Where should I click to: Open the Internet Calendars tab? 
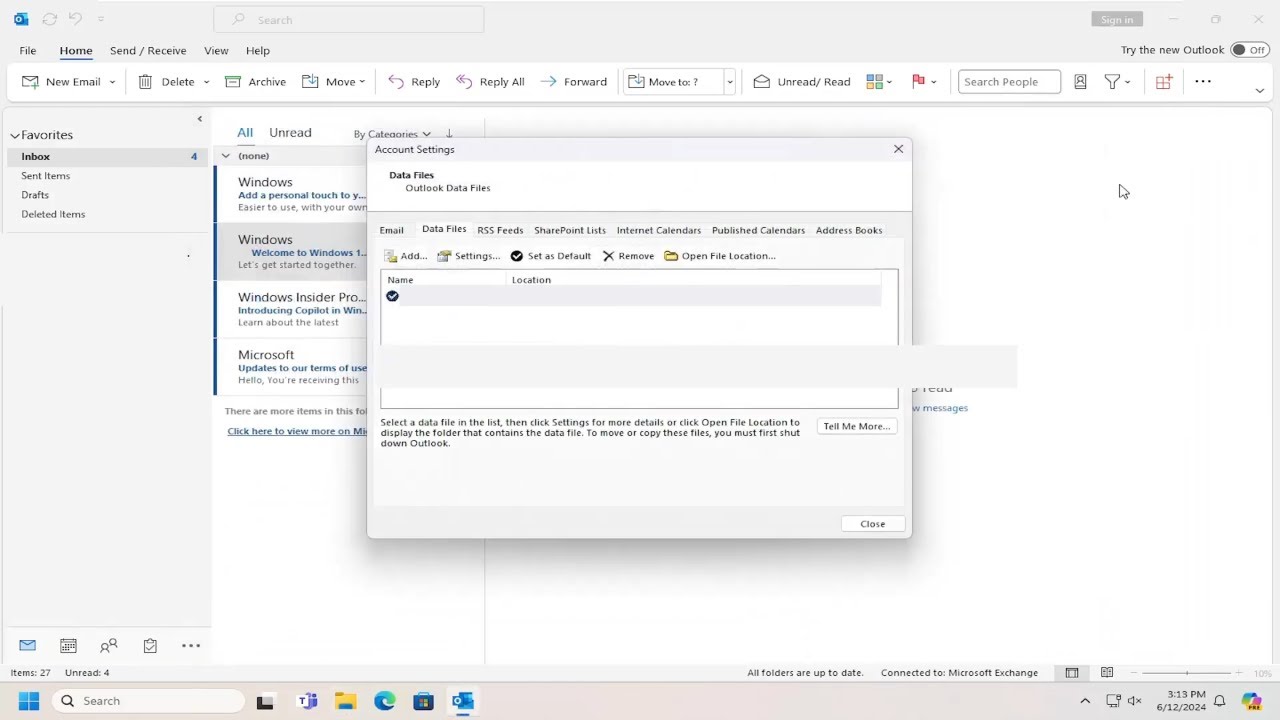(659, 230)
